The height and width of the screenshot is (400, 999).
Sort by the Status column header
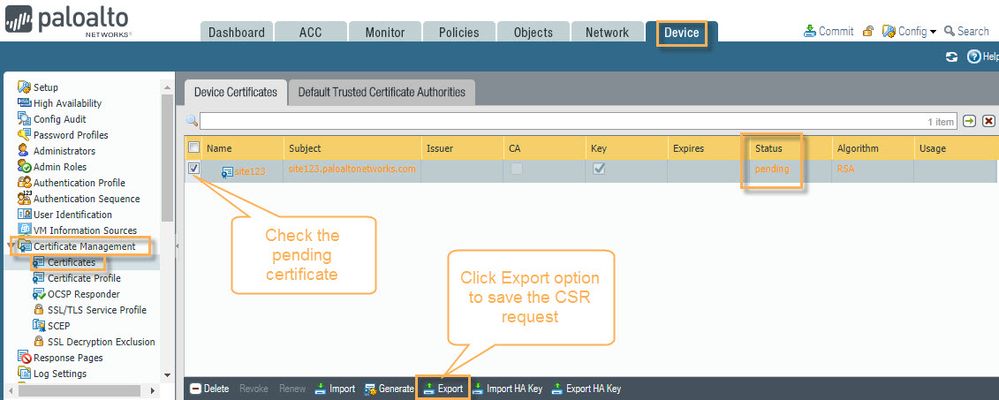pos(768,148)
